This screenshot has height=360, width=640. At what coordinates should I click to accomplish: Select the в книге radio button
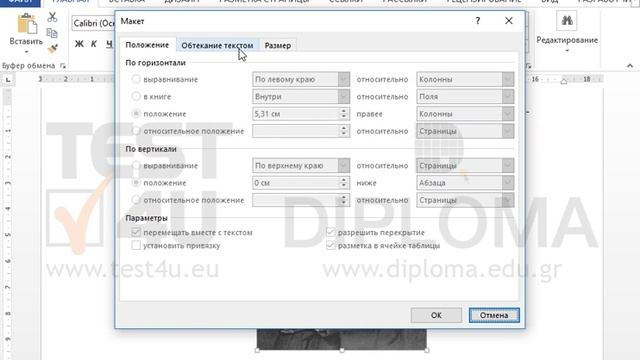click(x=136, y=96)
